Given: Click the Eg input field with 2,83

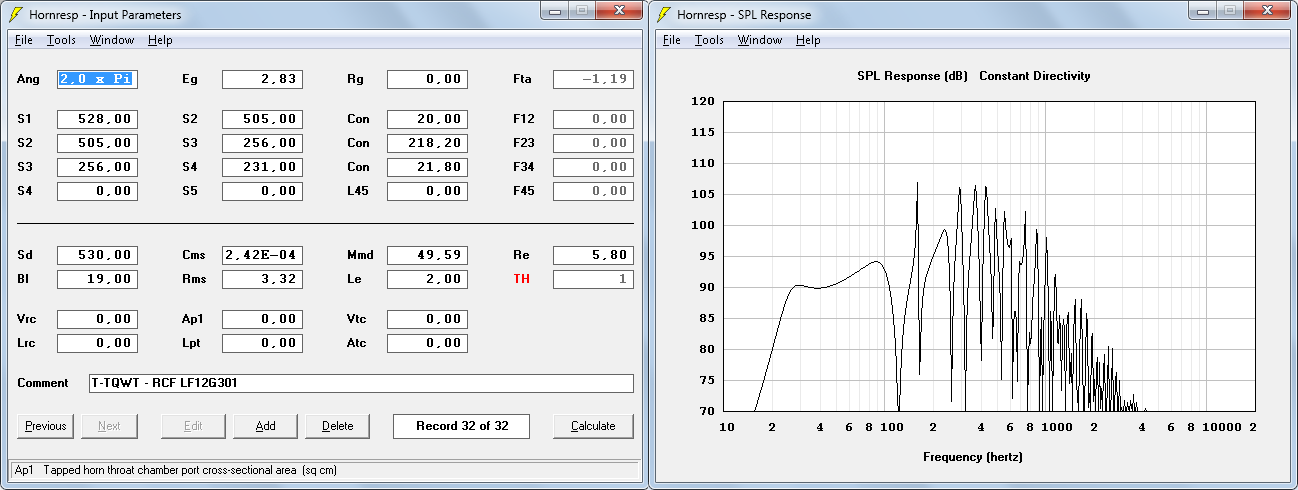Looking at the screenshot, I should 262,79.
